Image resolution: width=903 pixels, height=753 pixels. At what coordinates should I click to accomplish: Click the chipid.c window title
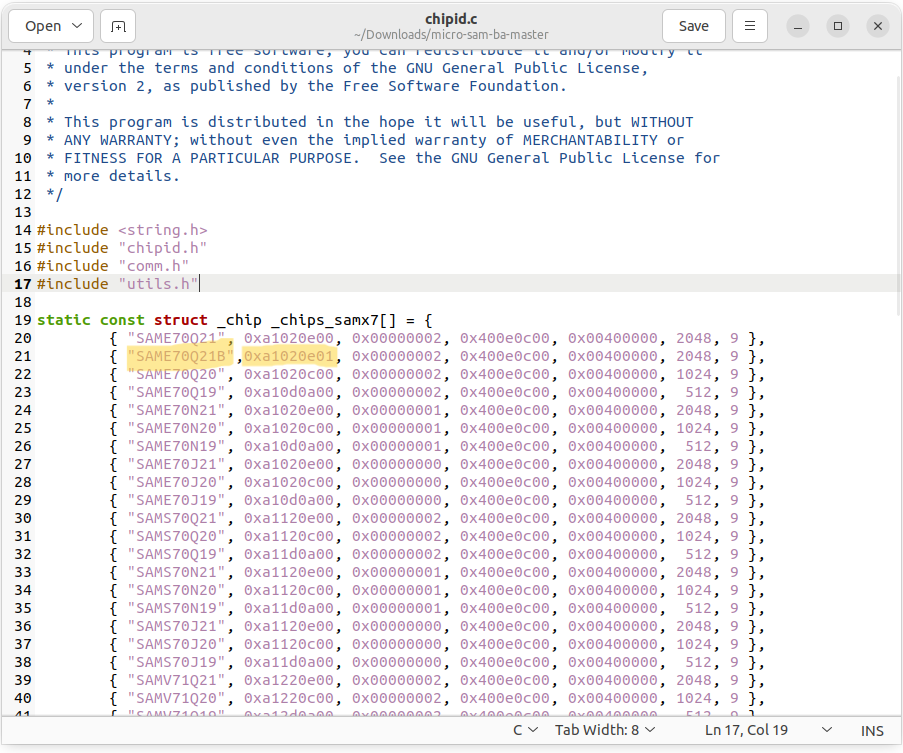(x=451, y=19)
